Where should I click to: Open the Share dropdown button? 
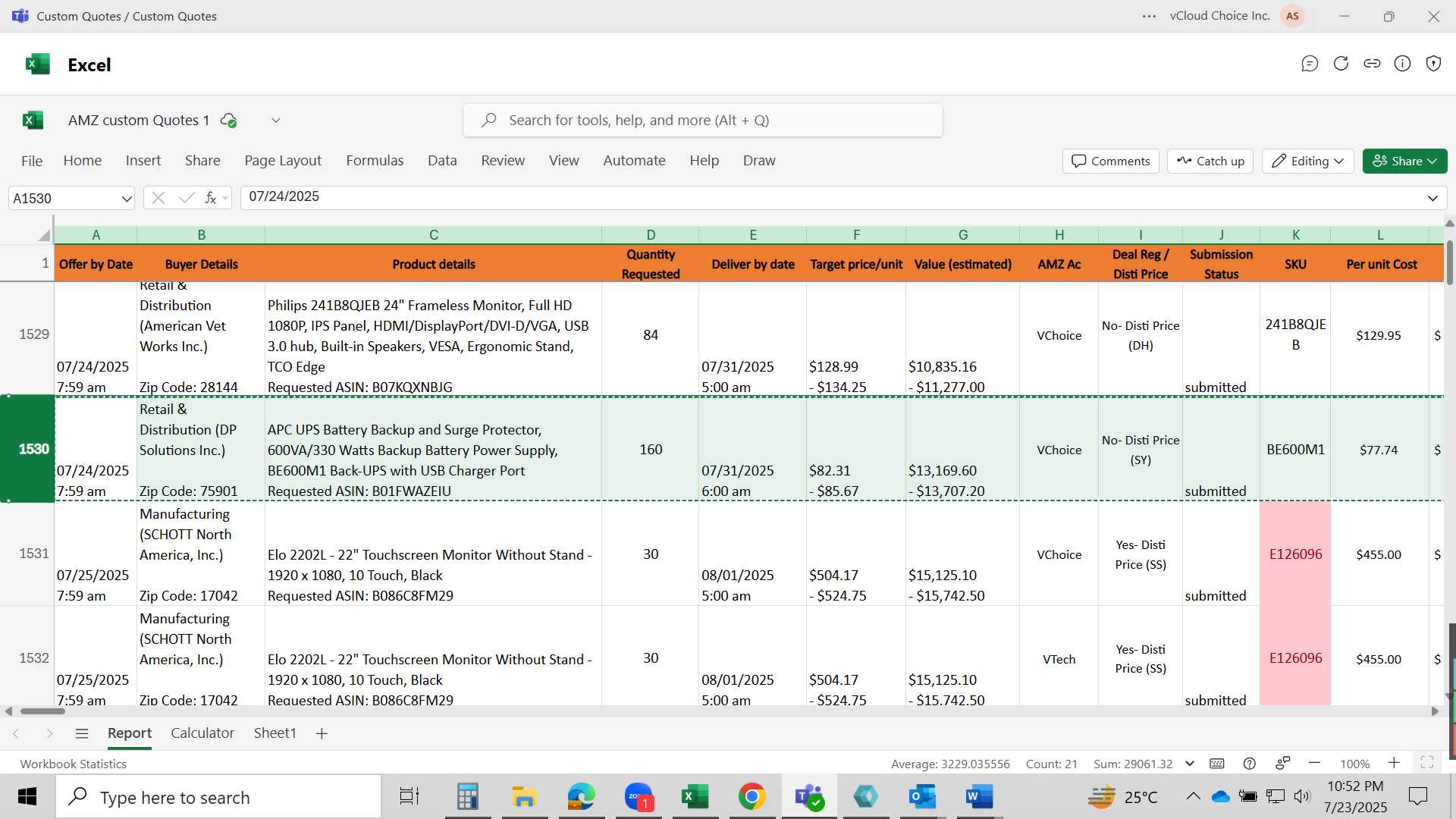click(1404, 161)
